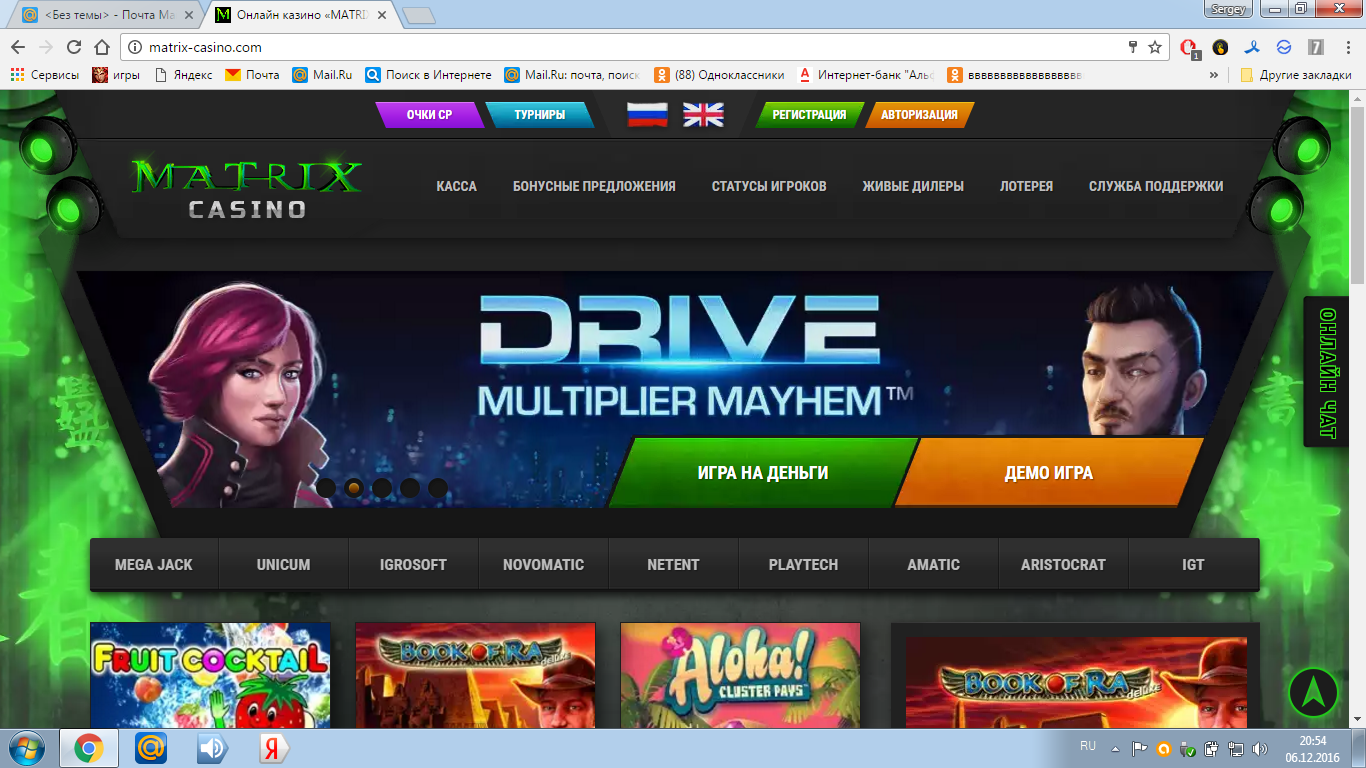Open the Fruit Cocktail game thumbnail
This screenshot has height=768, width=1366.
210,676
